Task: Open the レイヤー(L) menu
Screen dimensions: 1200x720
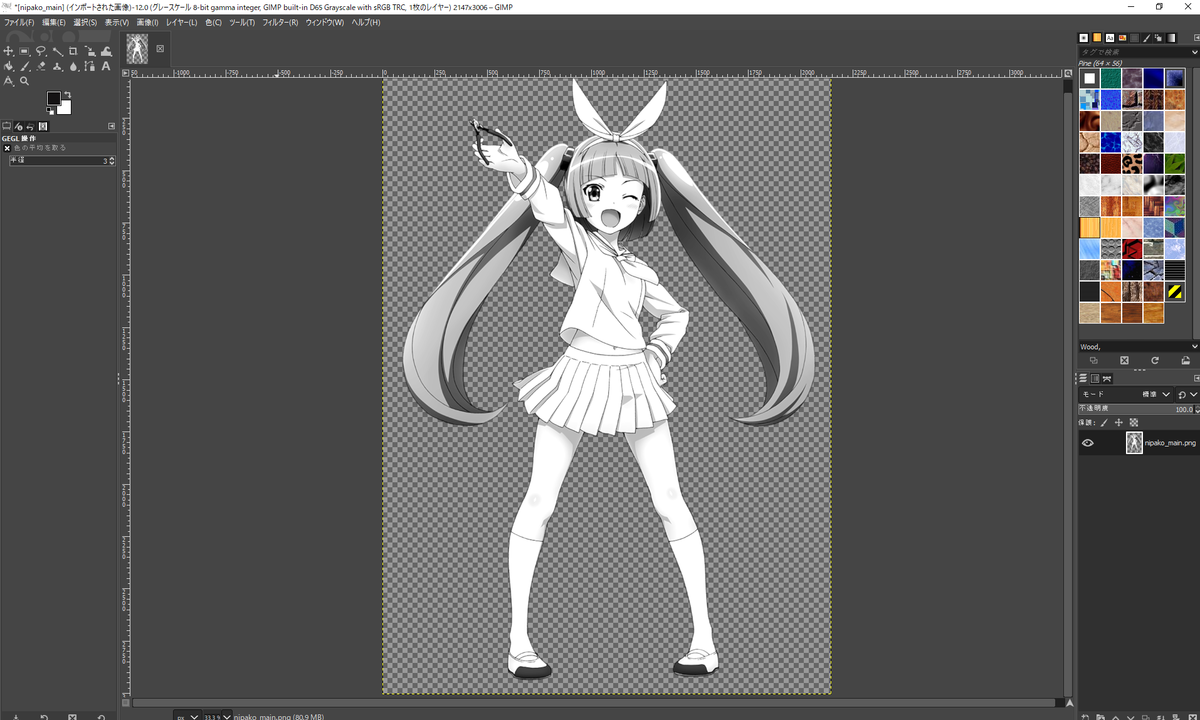Action: click(x=182, y=22)
